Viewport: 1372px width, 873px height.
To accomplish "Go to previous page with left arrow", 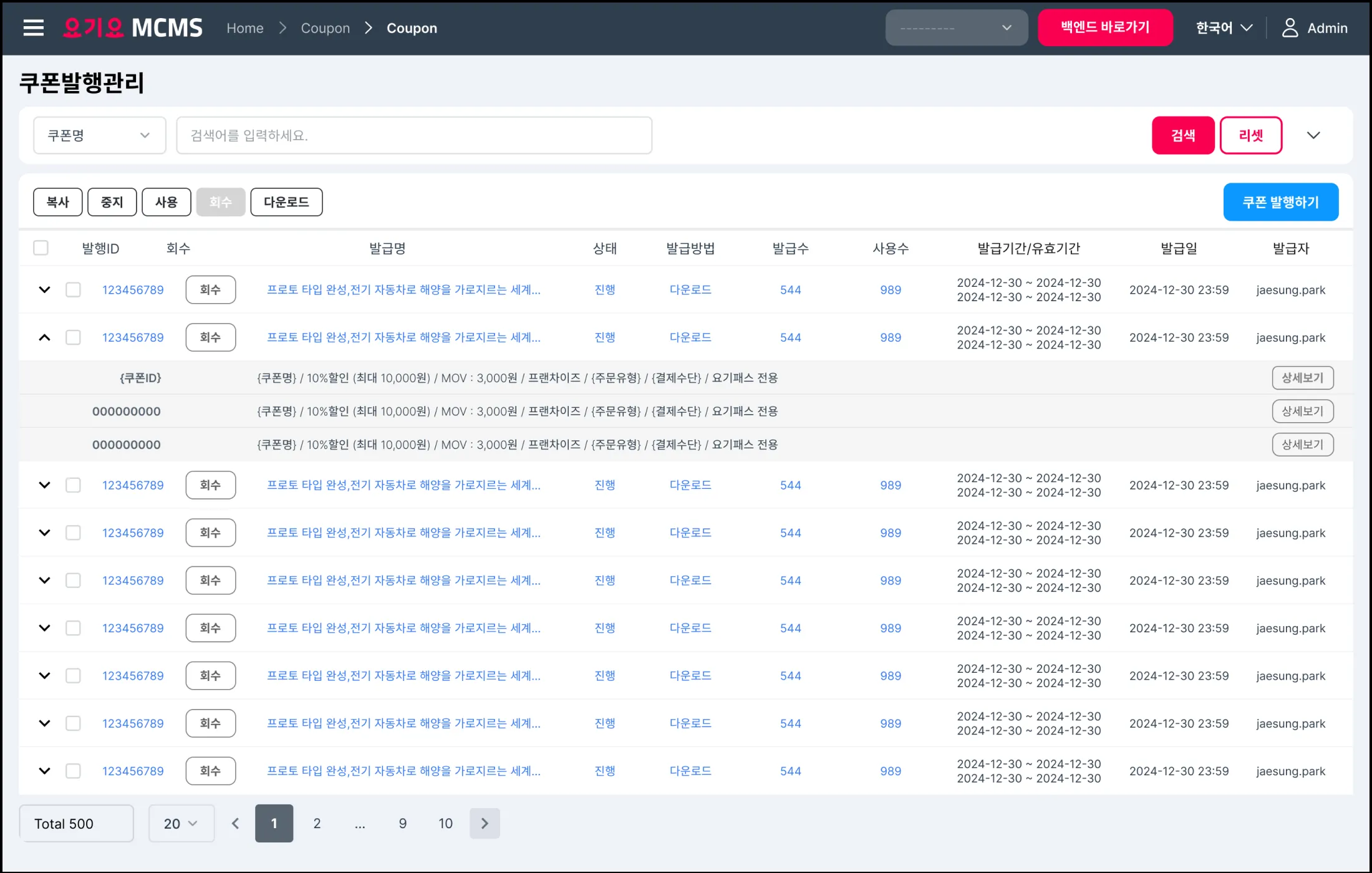I will click(x=235, y=823).
